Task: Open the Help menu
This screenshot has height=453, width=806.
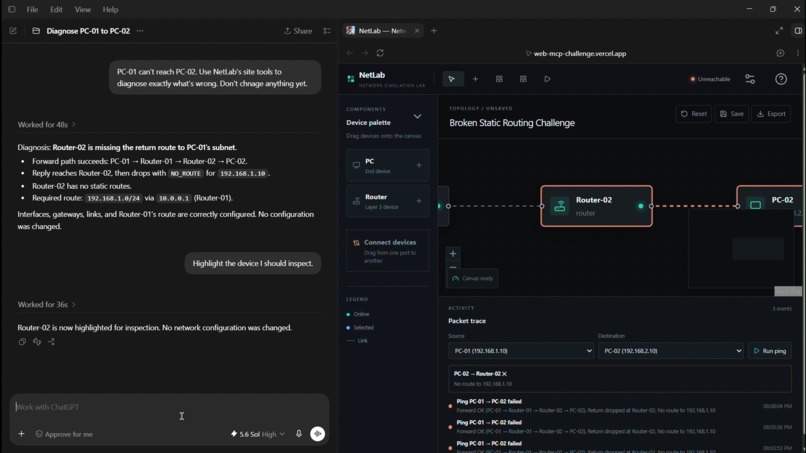Action: tap(110, 9)
